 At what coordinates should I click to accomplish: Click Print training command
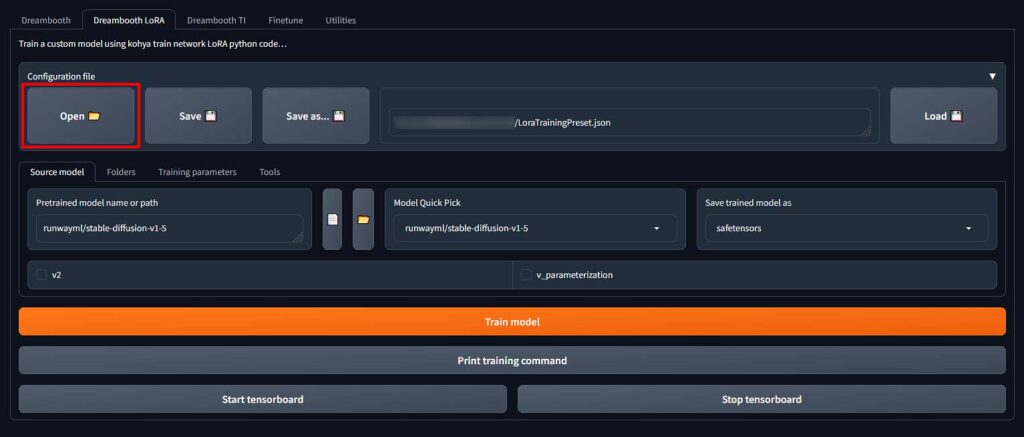512,361
